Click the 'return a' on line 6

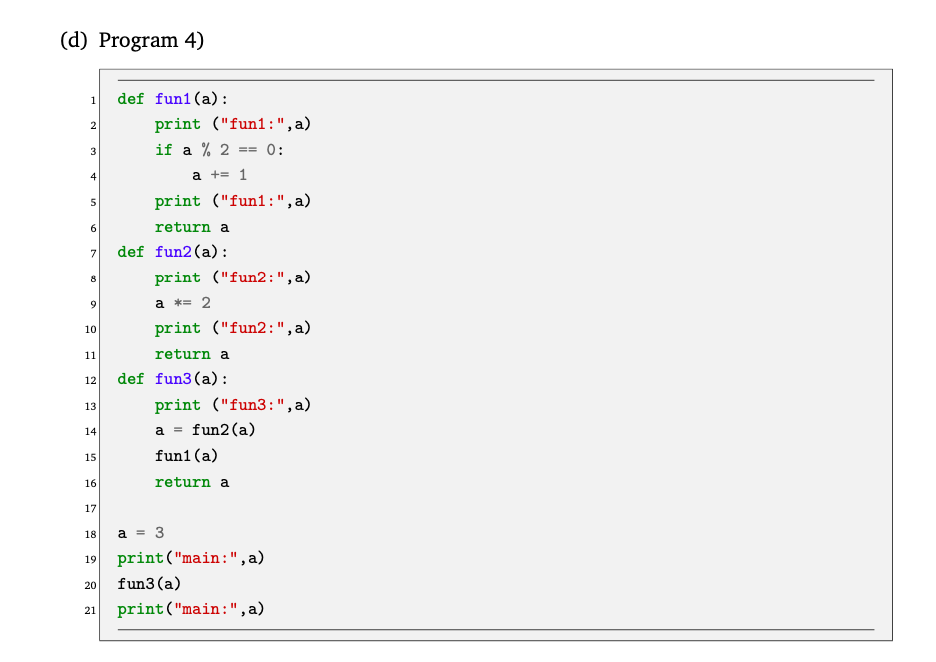tap(192, 227)
